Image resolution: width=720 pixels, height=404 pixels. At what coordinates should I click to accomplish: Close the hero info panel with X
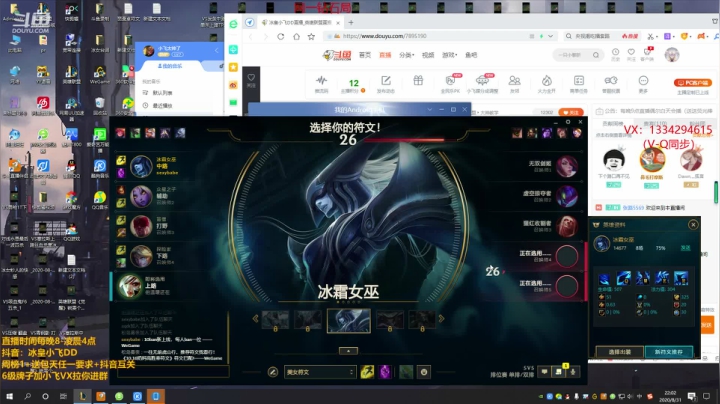tap(693, 224)
